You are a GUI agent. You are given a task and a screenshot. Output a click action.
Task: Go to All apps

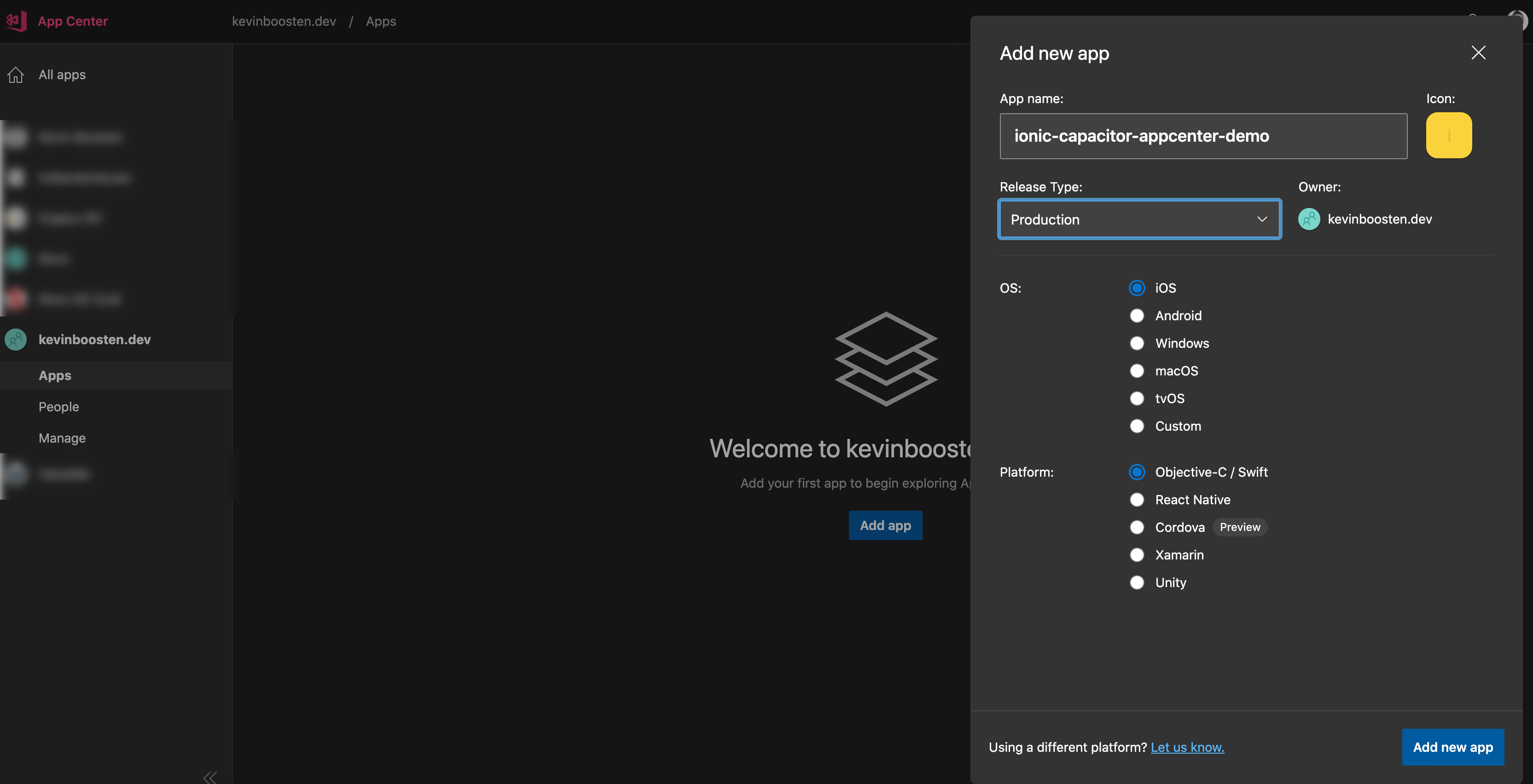(x=62, y=75)
